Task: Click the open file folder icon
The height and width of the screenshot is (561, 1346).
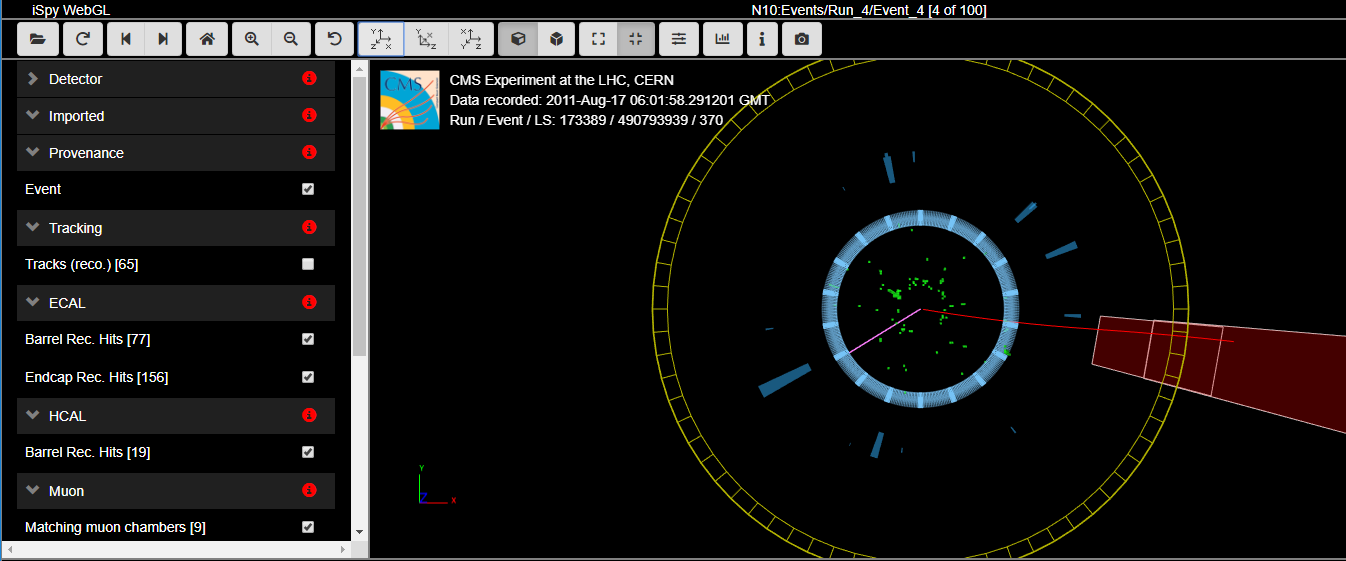Action: [x=38, y=39]
